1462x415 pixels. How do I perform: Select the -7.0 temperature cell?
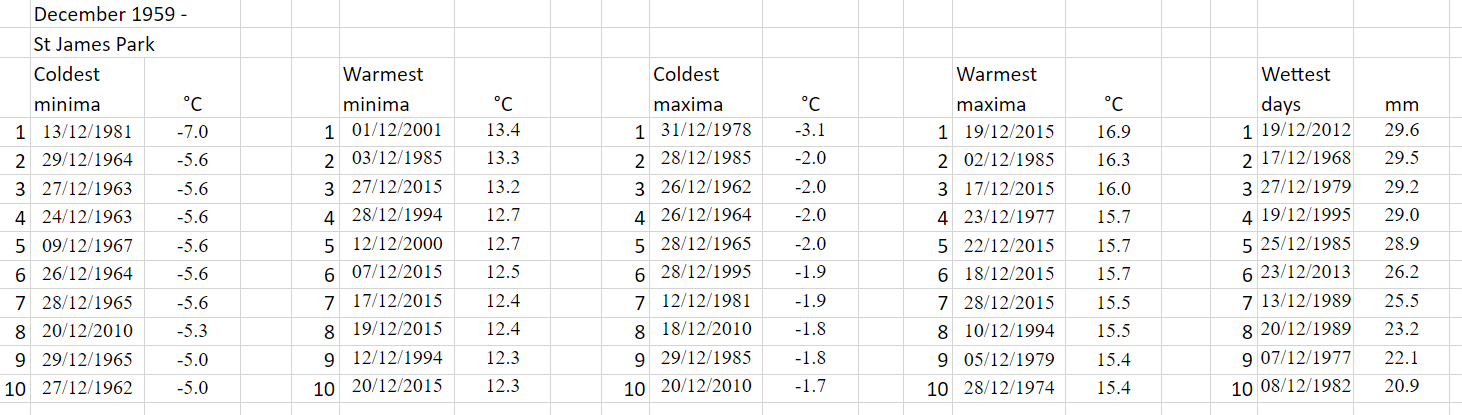coord(192,132)
